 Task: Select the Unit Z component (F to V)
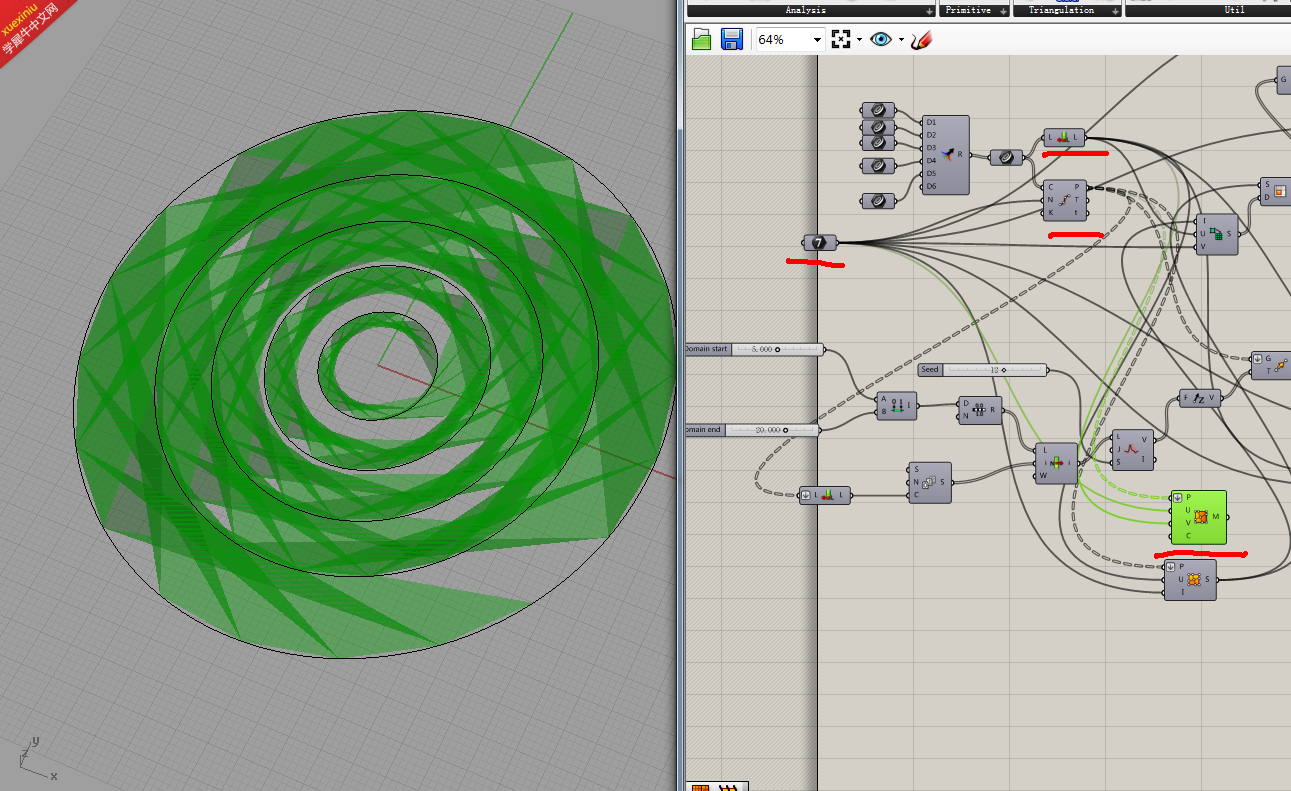pos(1200,398)
